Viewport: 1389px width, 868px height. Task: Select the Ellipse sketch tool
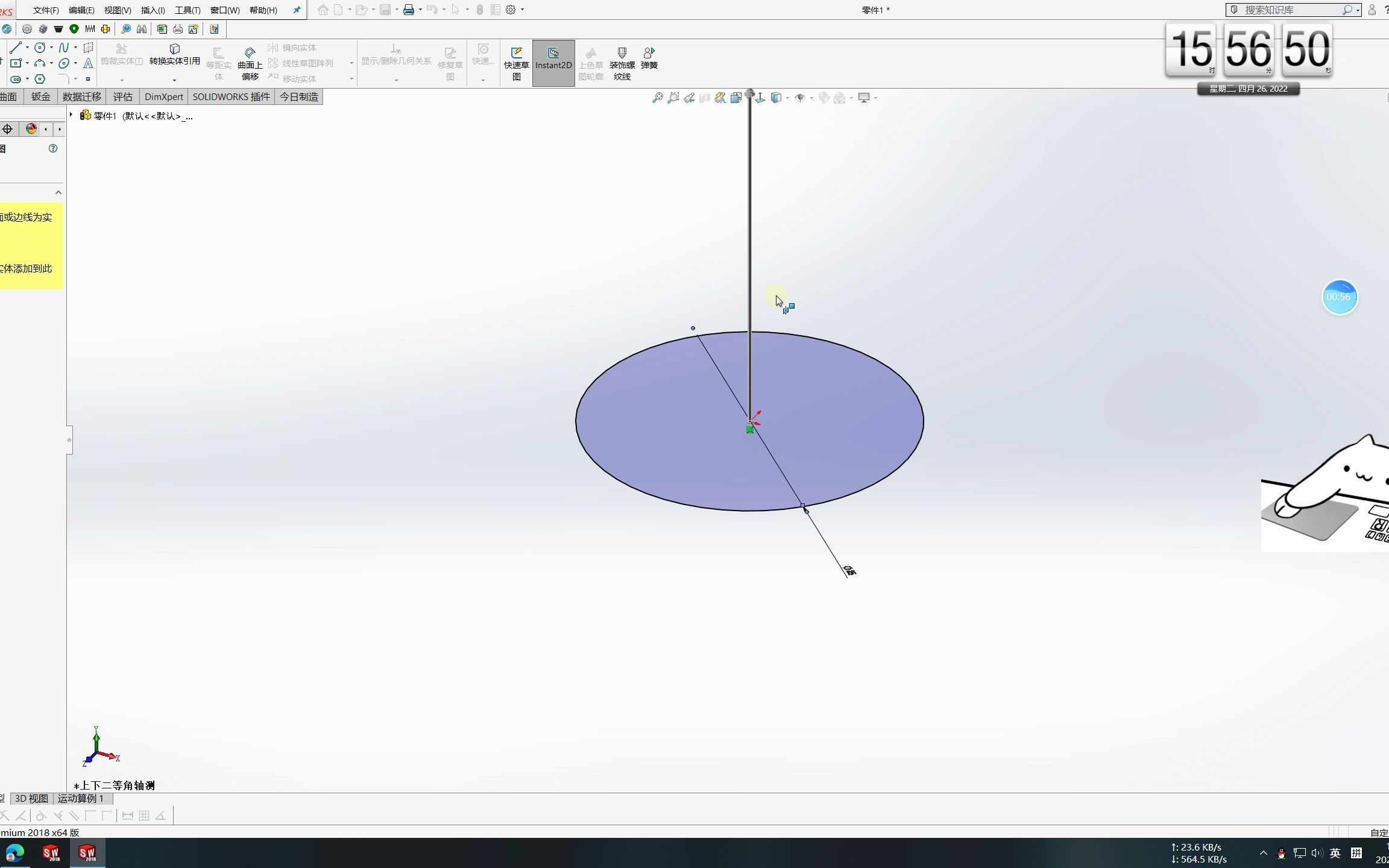[63, 63]
